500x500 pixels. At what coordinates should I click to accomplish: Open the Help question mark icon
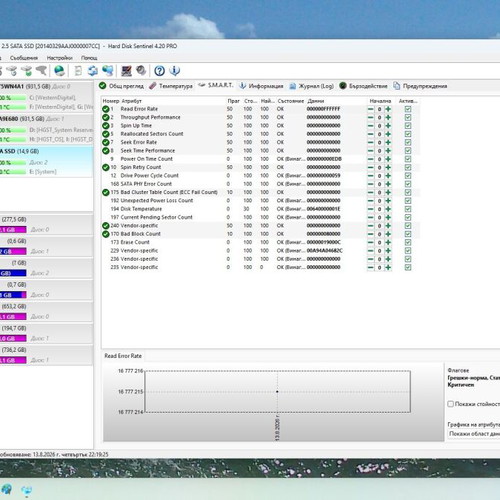pyautogui.click(x=159, y=71)
